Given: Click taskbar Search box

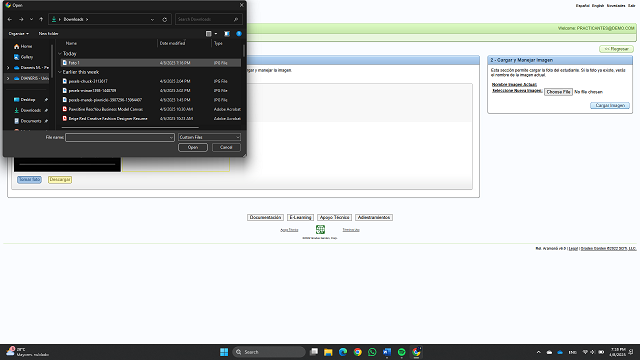Looking at the screenshot, I should (269, 352).
